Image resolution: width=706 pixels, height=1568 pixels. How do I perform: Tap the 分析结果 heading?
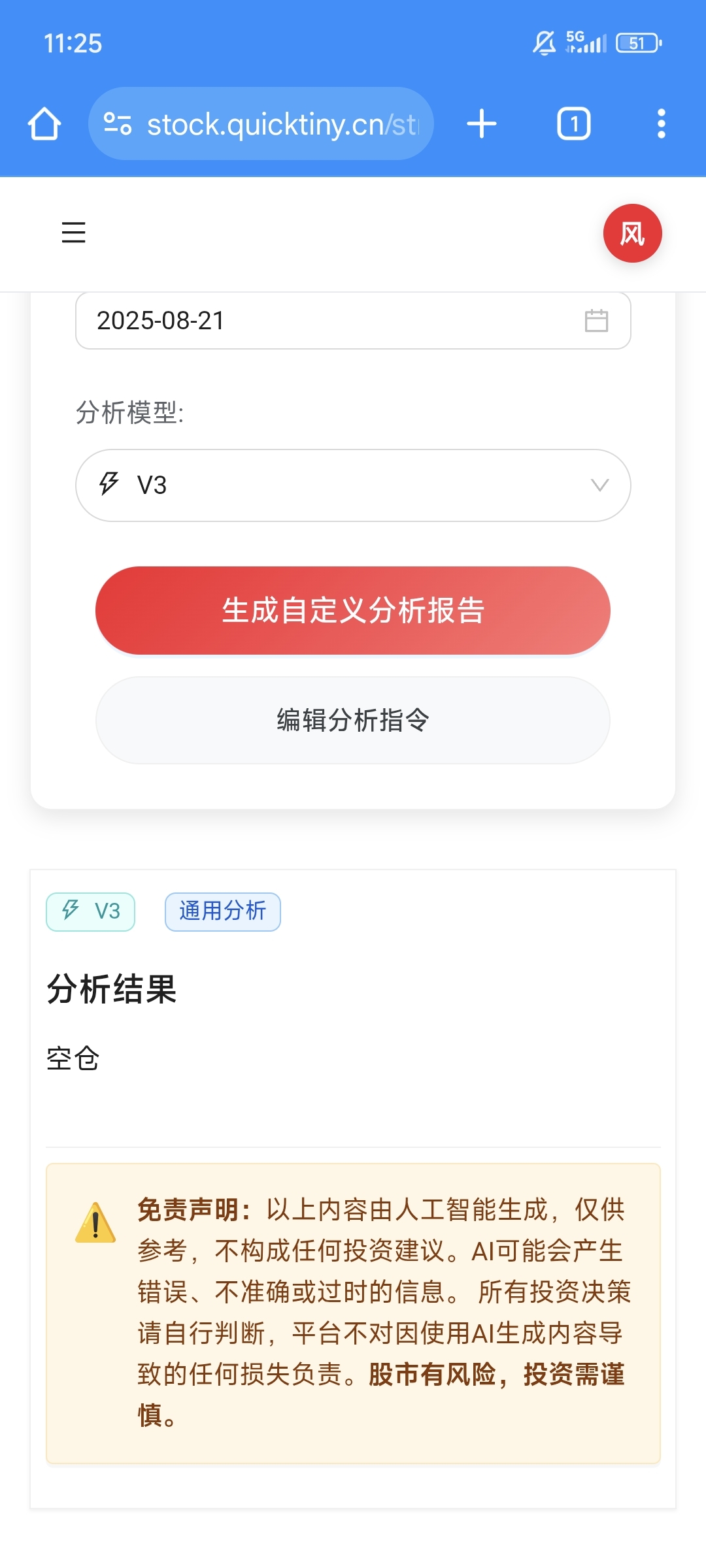coord(112,988)
